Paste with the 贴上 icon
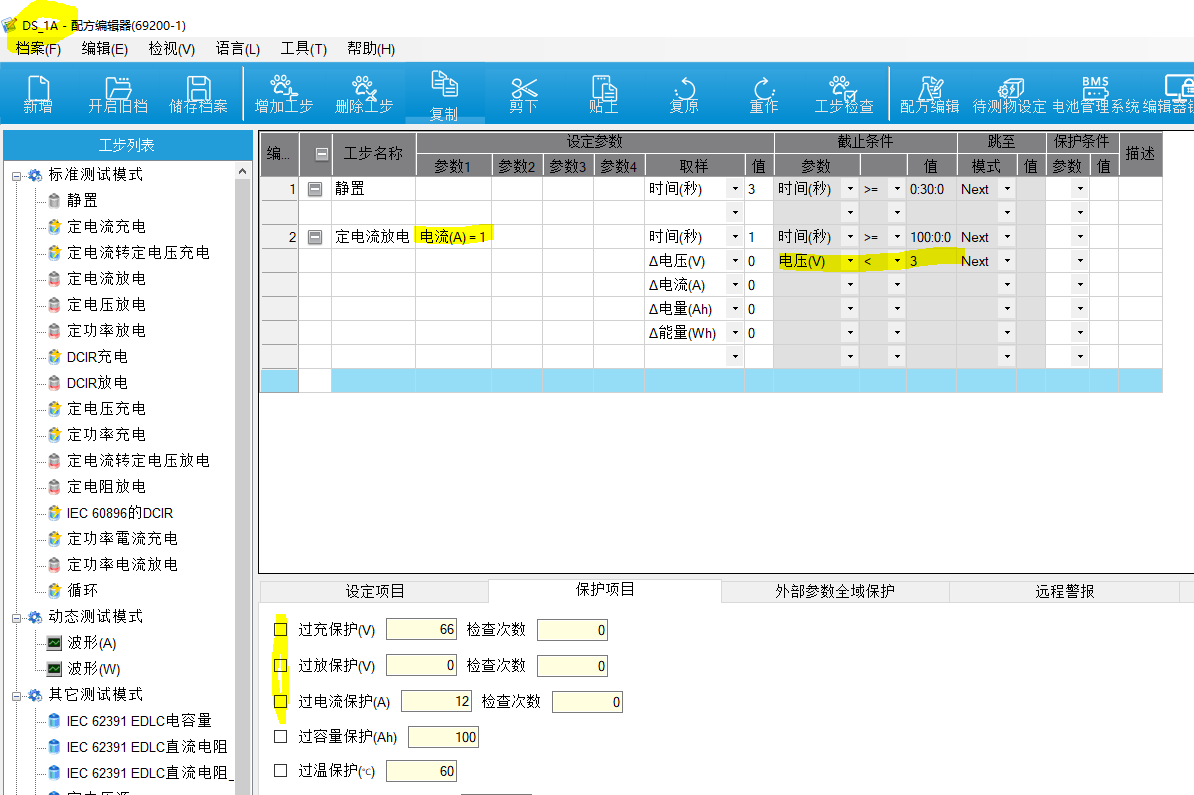 coord(604,94)
